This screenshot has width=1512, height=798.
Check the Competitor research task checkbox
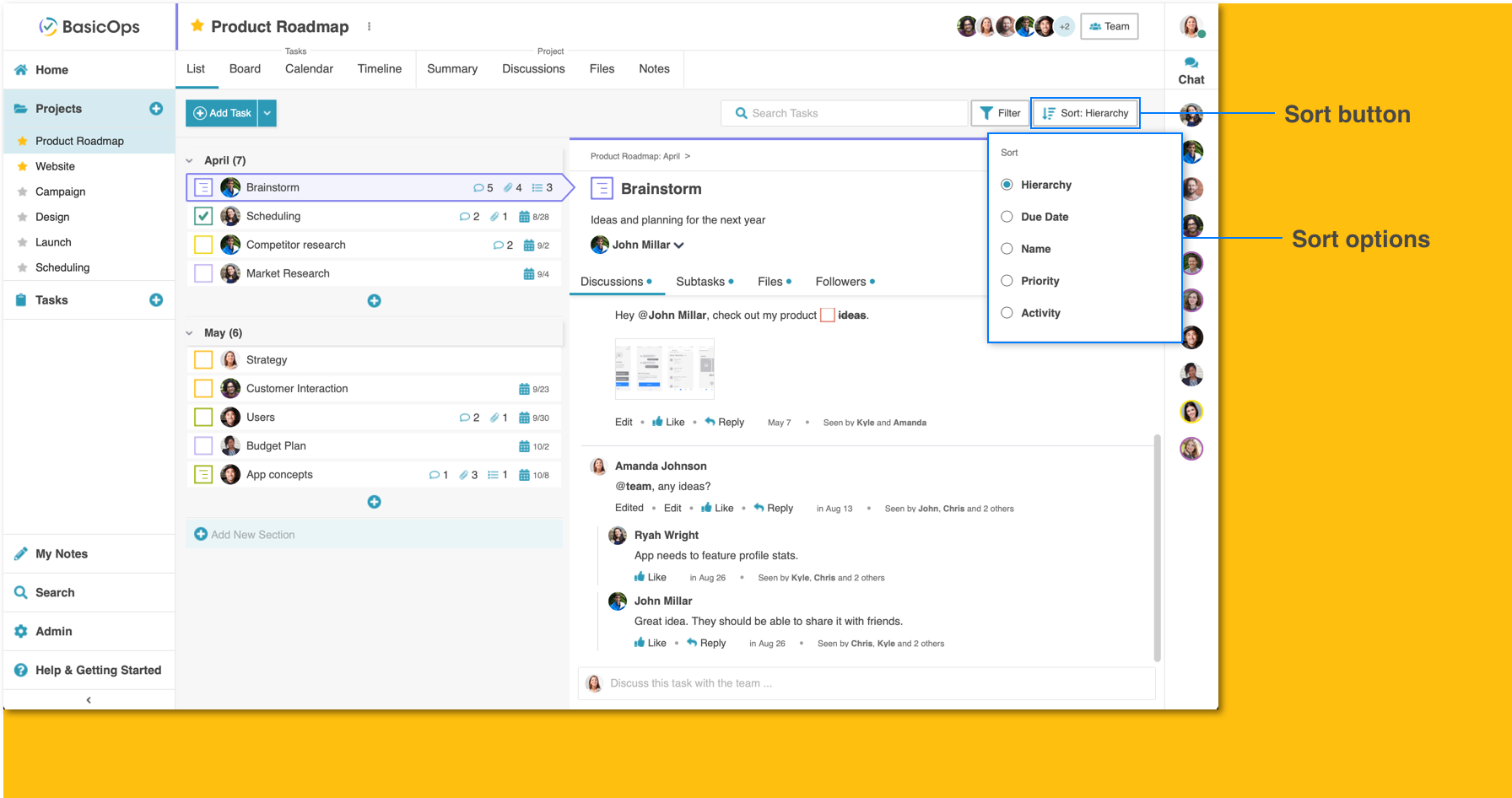click(203, 245)
